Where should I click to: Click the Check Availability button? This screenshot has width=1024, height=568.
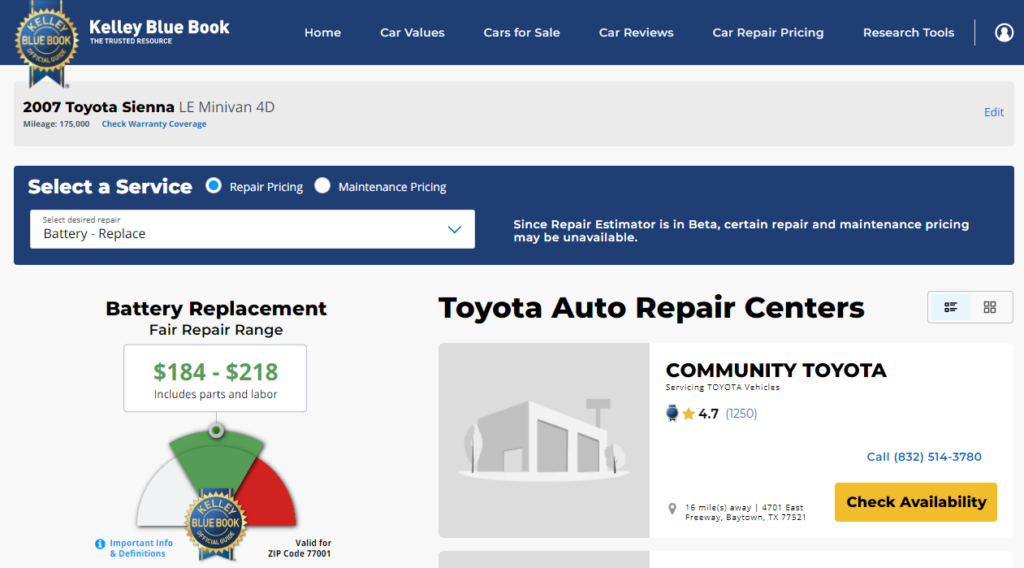(916, 502)
